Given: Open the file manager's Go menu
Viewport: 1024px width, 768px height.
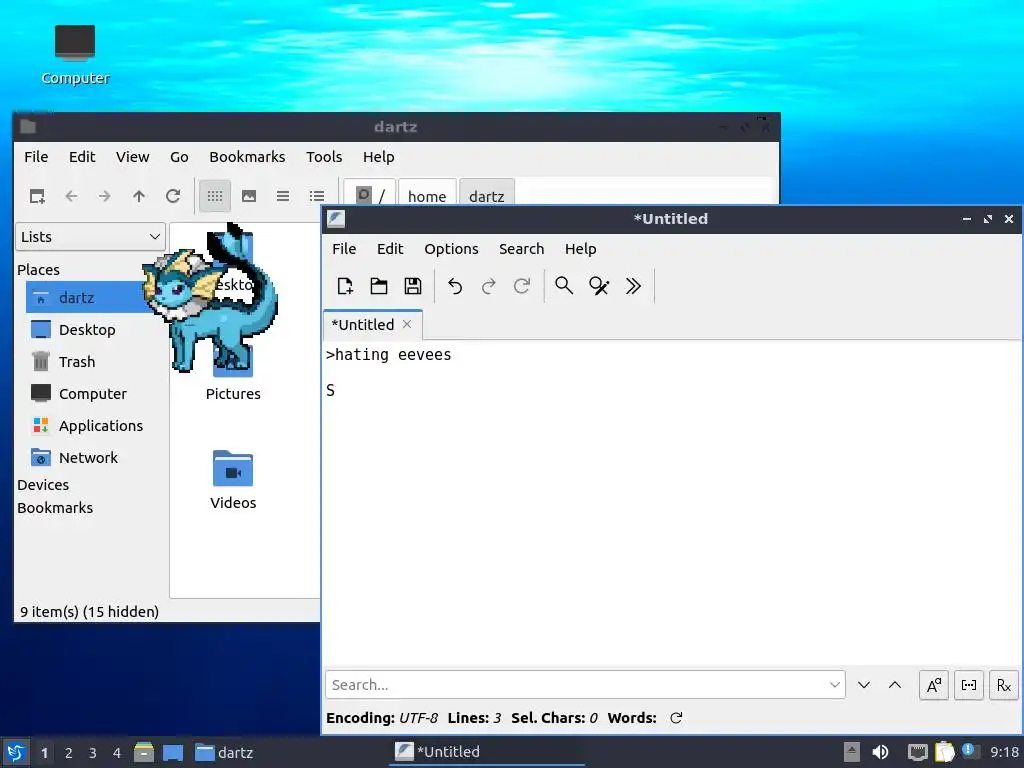Looking at the screenshot, I should 179,157.
